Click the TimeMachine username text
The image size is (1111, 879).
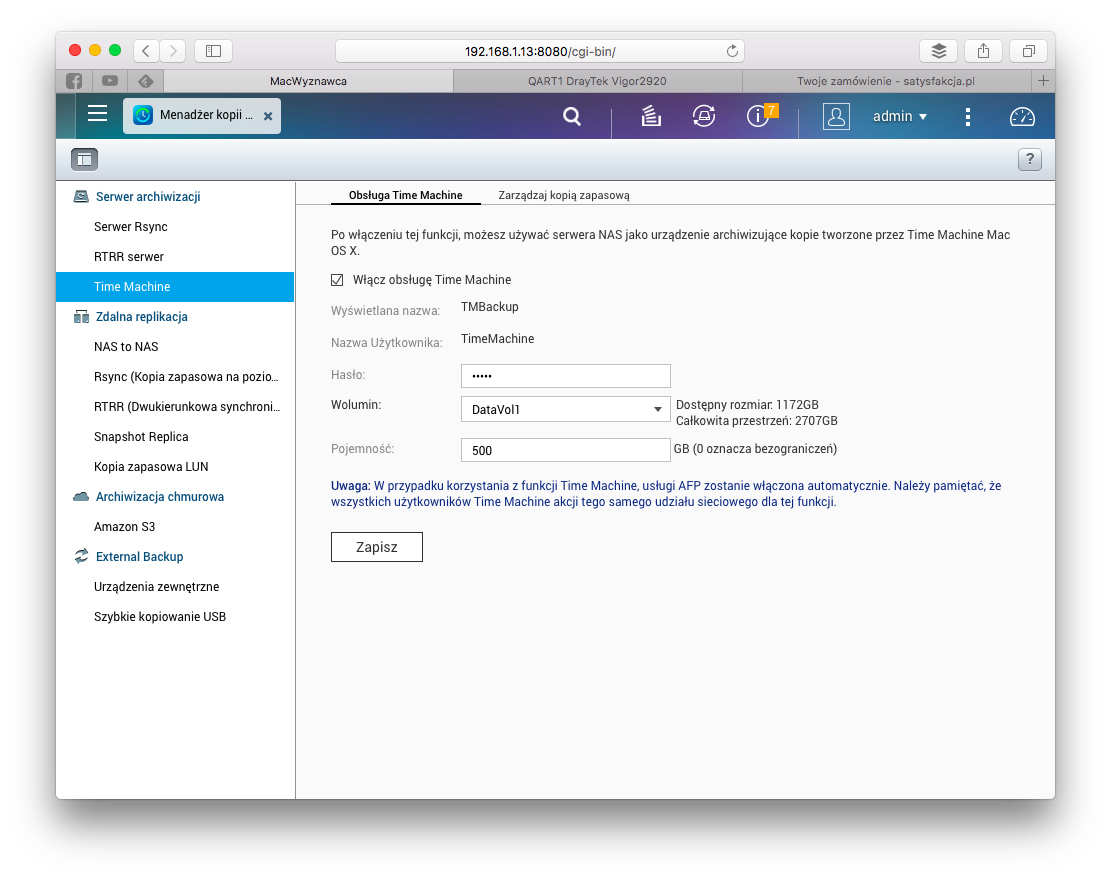click(x=497, y=339)
